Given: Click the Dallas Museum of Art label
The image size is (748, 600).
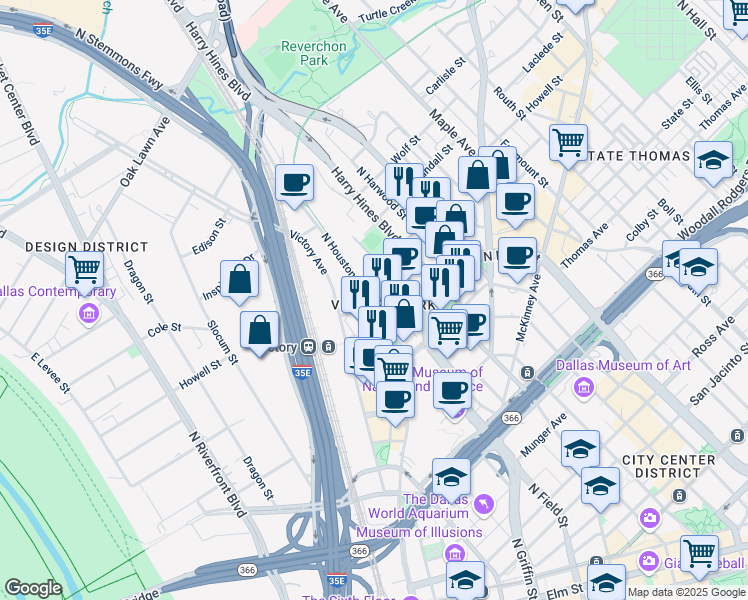Looking at the screenshot, I should point(623,365).
